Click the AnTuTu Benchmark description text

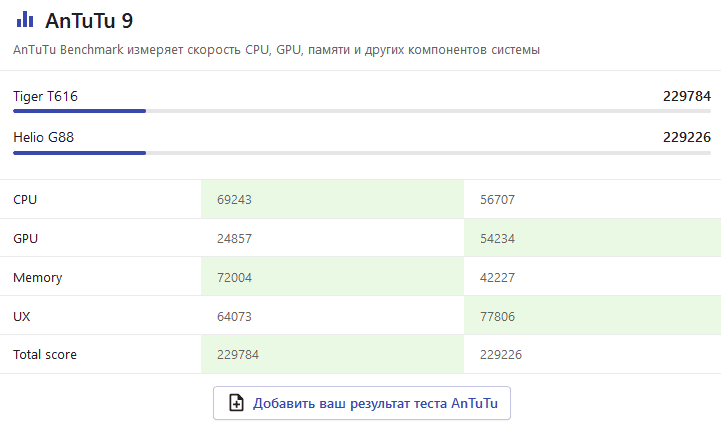[276, 50]
